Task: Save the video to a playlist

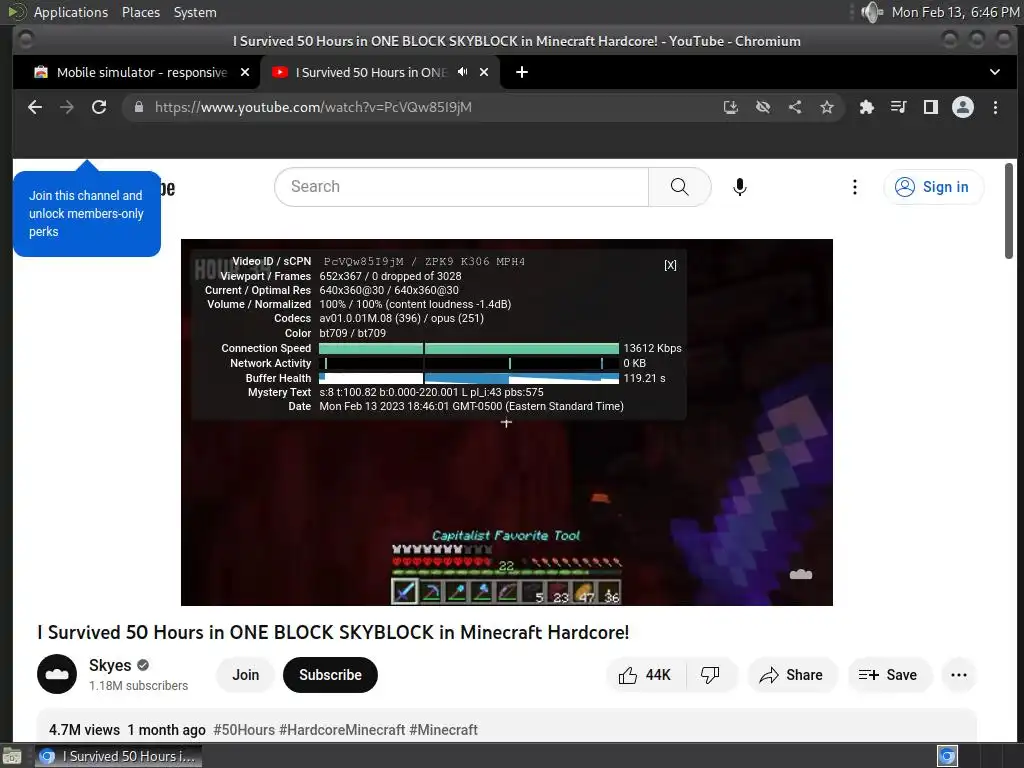Action: pyautogui.click(x=888, y=675)
